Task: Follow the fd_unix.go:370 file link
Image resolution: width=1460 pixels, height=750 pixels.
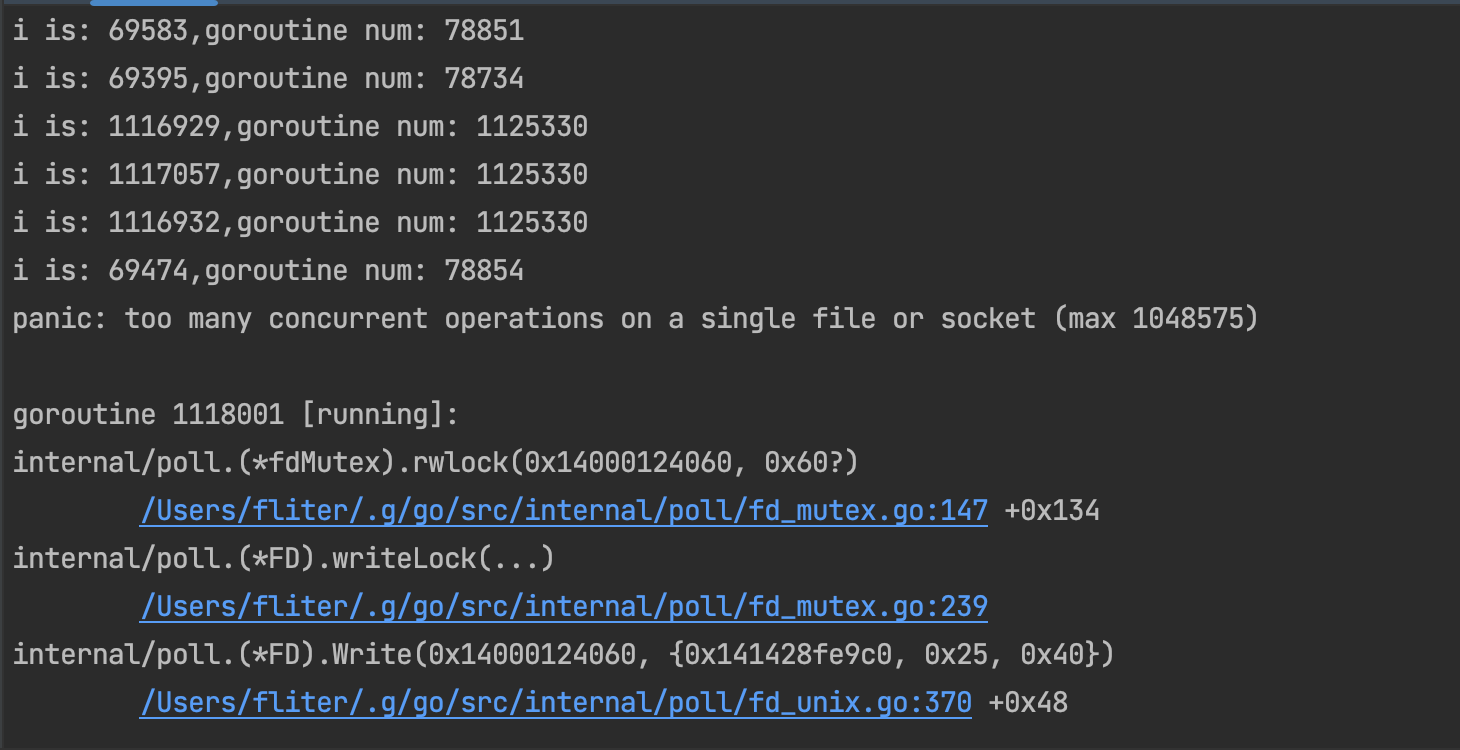Action: click(556, 703)
